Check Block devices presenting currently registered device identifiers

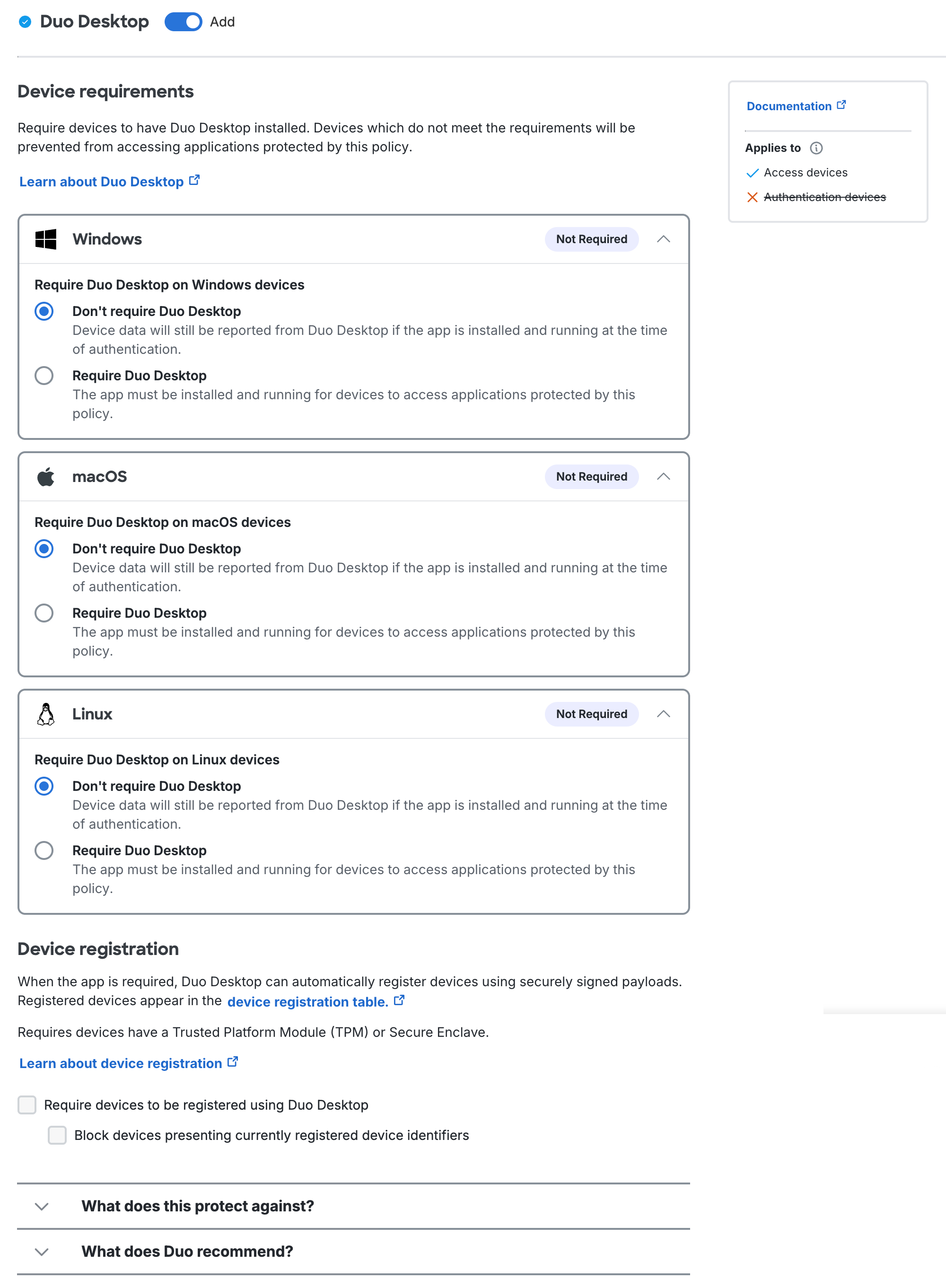57,1136
